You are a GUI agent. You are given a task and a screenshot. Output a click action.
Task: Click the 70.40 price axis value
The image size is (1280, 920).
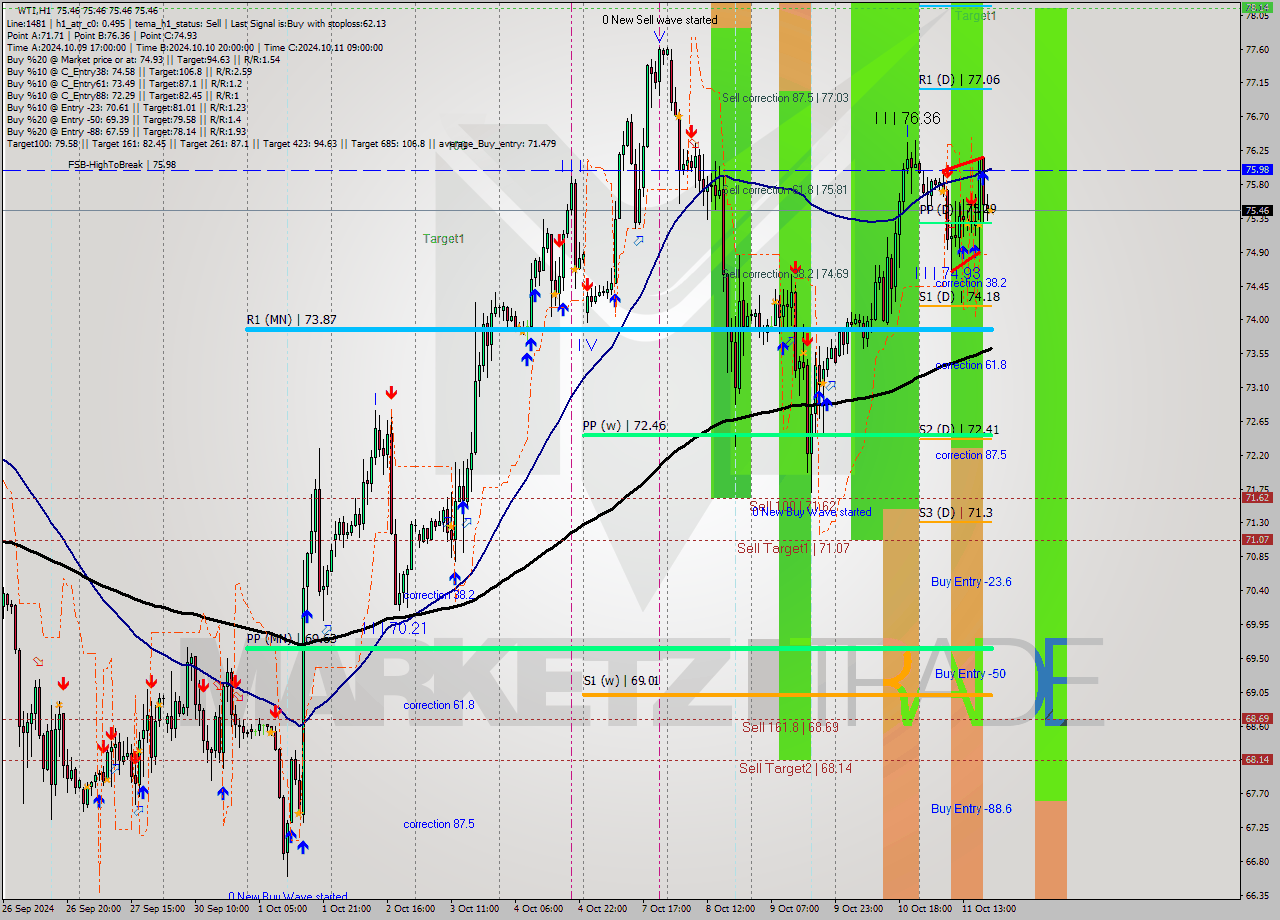1257,590
